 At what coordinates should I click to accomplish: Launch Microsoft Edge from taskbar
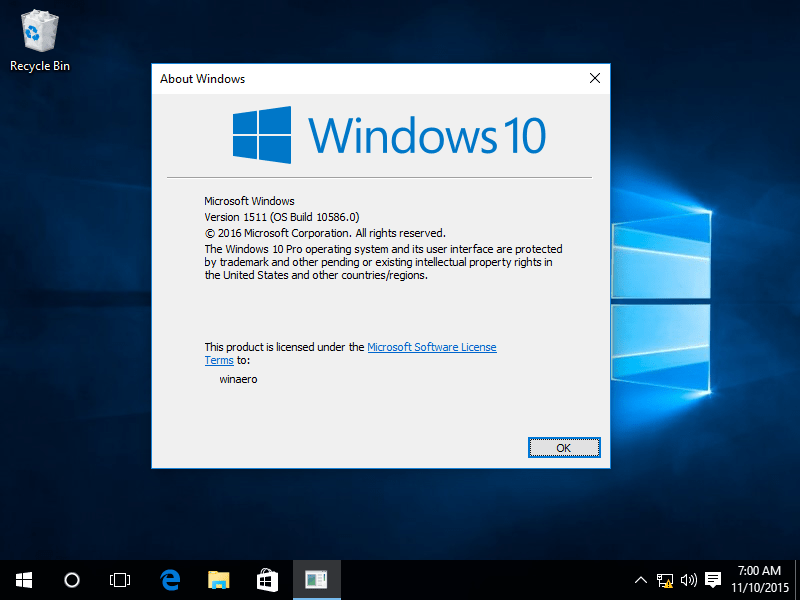169,580
